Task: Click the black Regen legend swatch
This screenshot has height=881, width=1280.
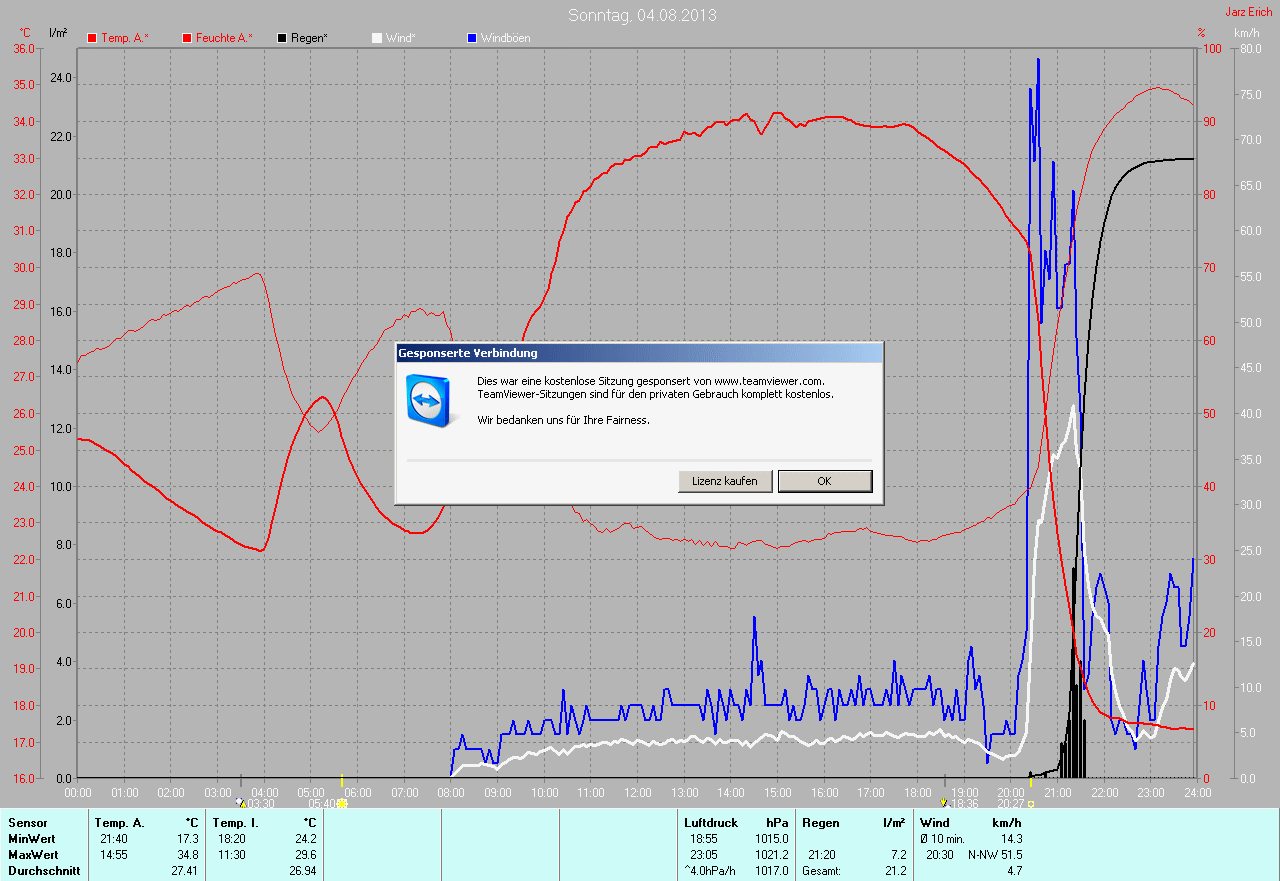Action: 282,38
